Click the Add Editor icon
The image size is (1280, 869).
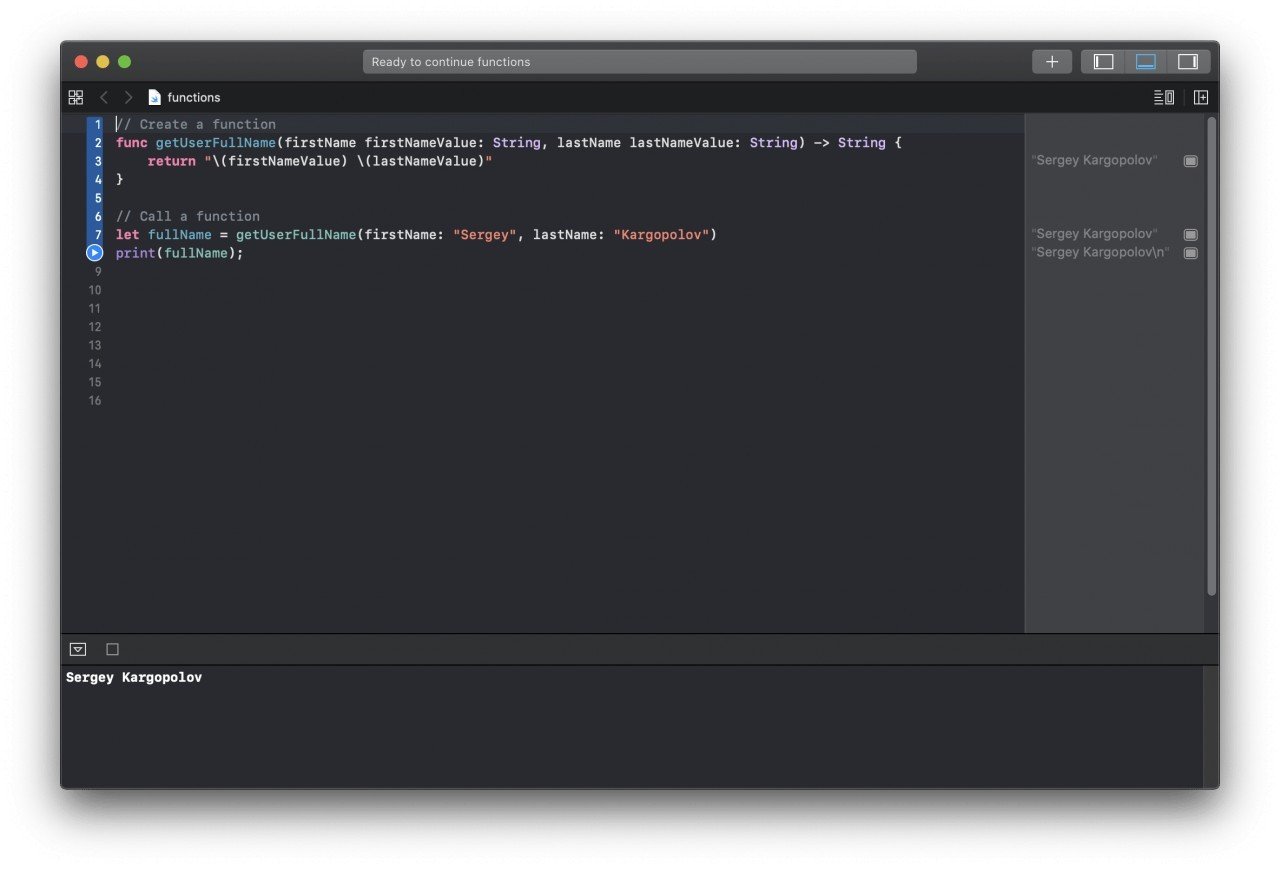[1200, 97]
